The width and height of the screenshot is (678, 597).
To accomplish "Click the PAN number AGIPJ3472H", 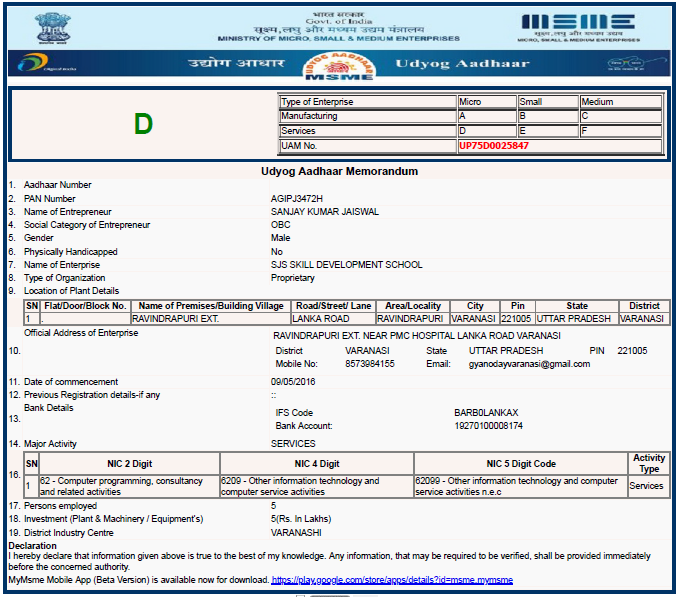I will pyautogui.click(x=297, y=199).
